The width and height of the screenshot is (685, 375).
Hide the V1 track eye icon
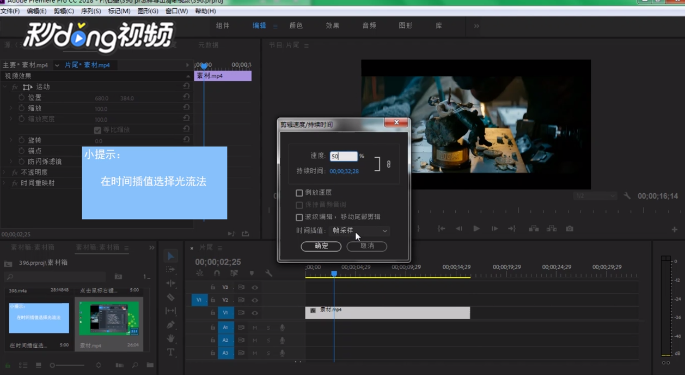[255, 313]
